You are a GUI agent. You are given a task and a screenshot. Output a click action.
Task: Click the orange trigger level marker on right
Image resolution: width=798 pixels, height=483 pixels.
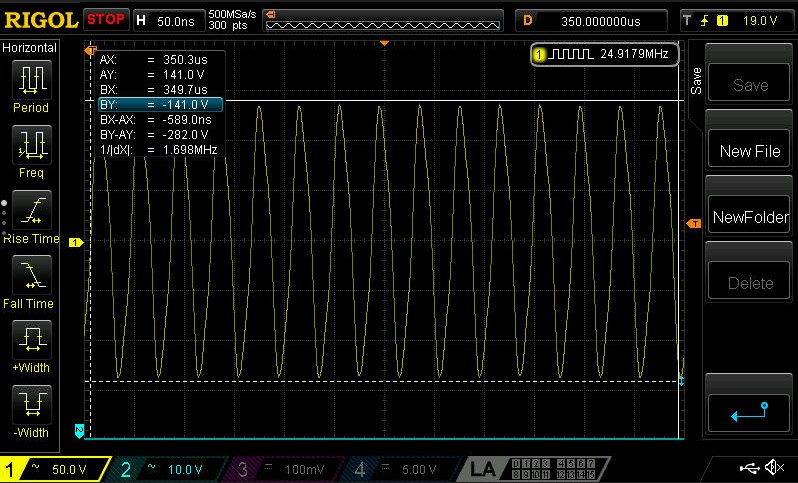pos(693,224)
